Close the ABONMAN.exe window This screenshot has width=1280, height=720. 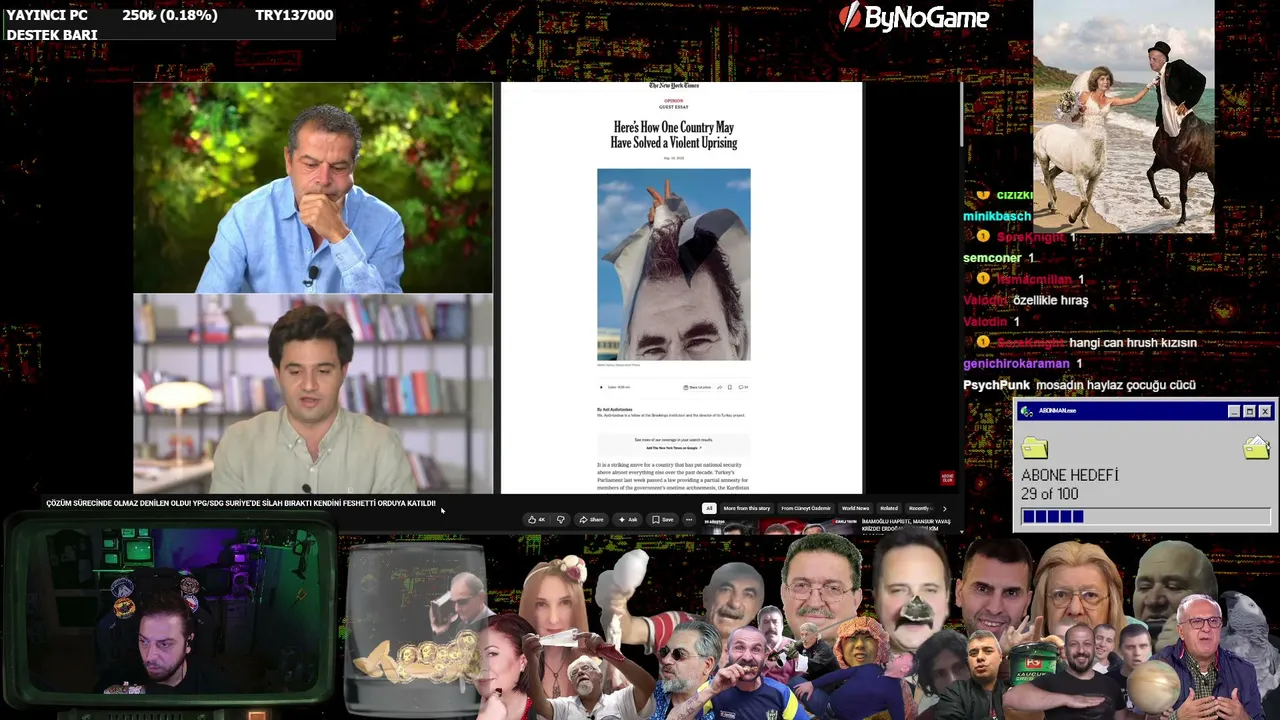[1265, 411]
